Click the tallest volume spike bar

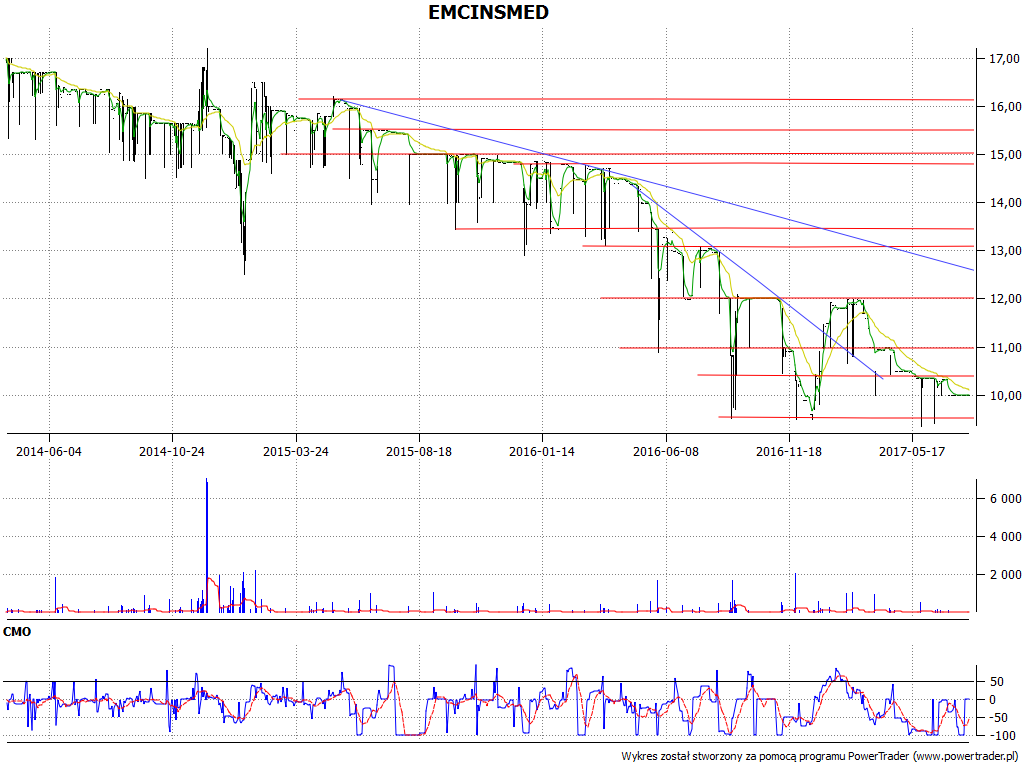206,545
